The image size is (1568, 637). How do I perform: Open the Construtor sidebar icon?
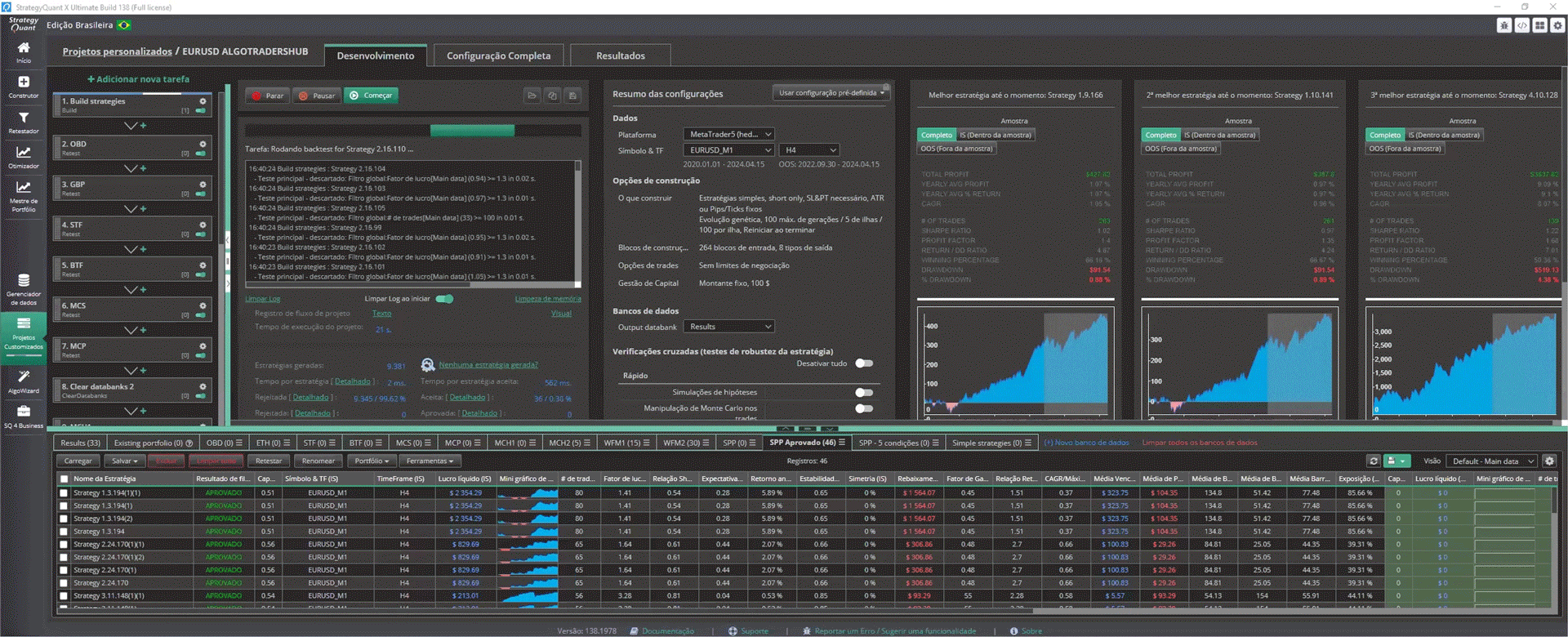click(24, 82)
